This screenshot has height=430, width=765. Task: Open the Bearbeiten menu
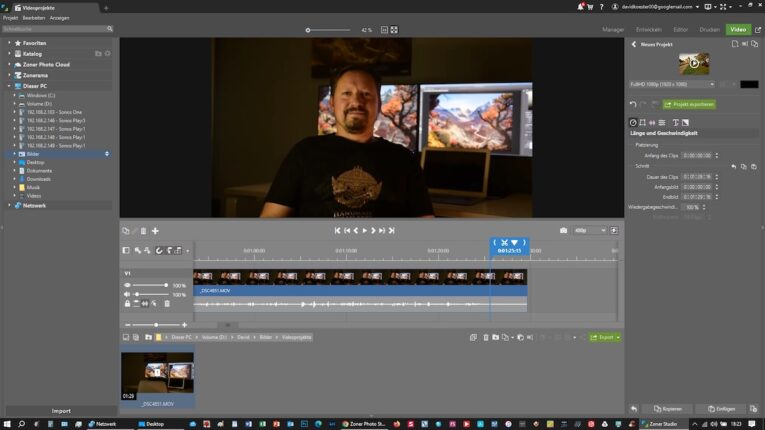[x=34, y=18]
